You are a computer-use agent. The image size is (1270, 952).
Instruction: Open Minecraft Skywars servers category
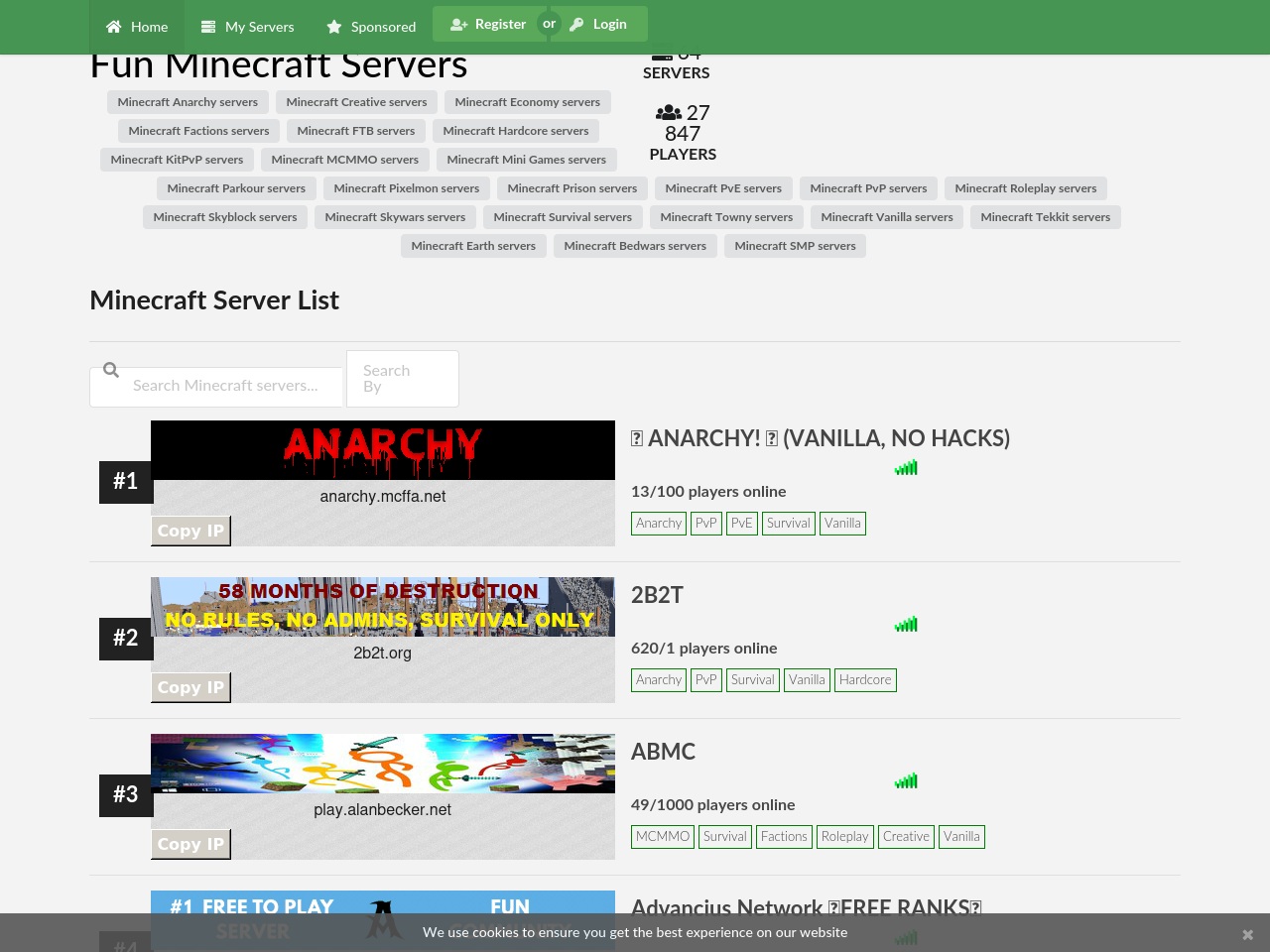point(395,217)
